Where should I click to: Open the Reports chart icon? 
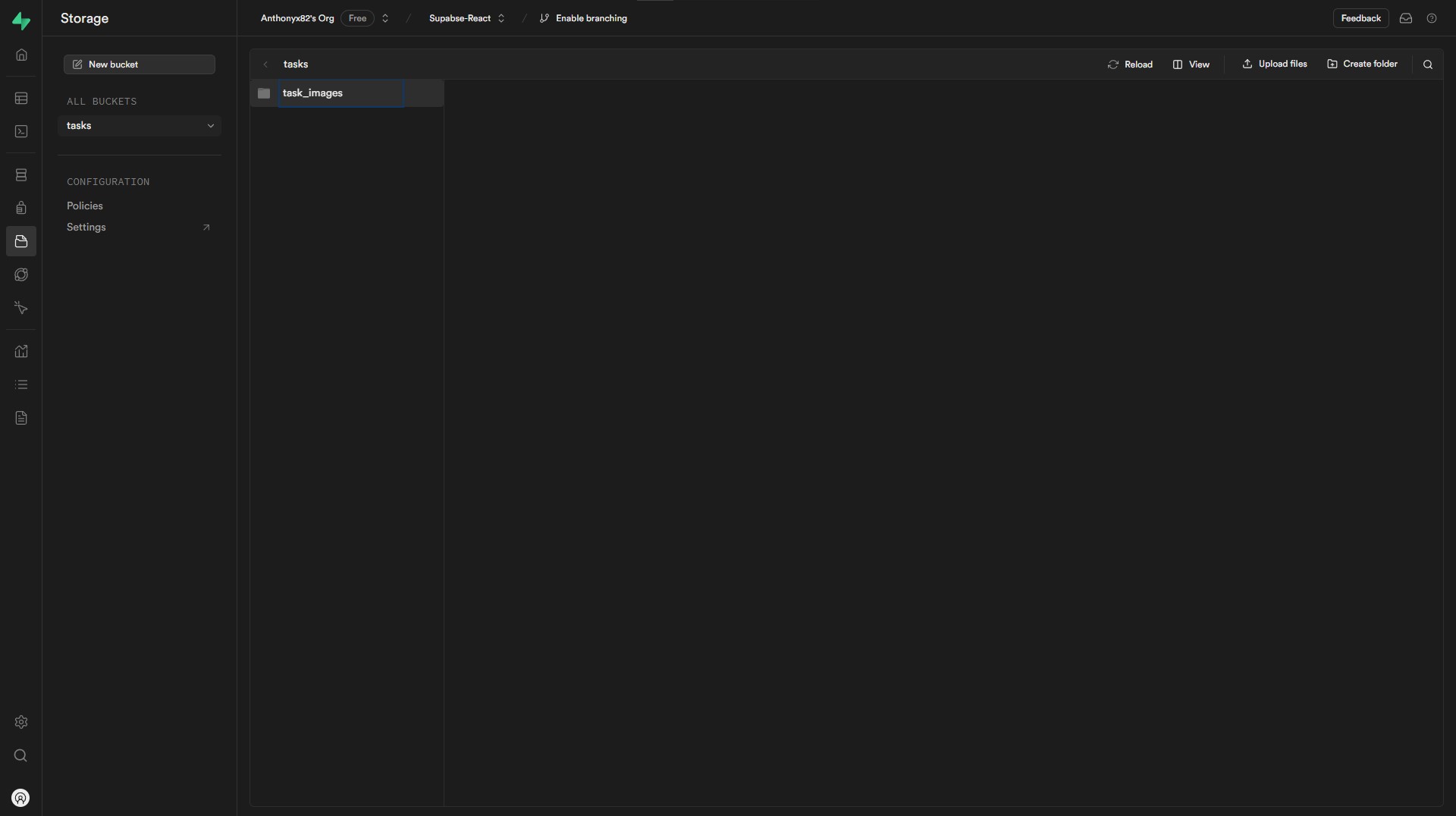(21, 352)
